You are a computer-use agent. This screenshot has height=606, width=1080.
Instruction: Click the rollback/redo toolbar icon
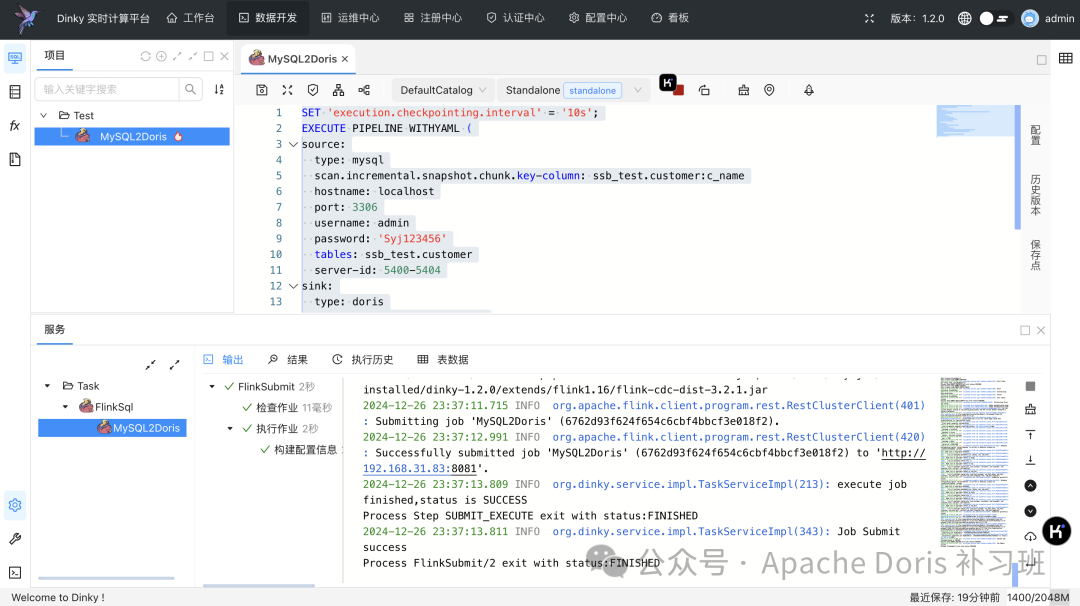pyautogui.click(x=704, y=90)
